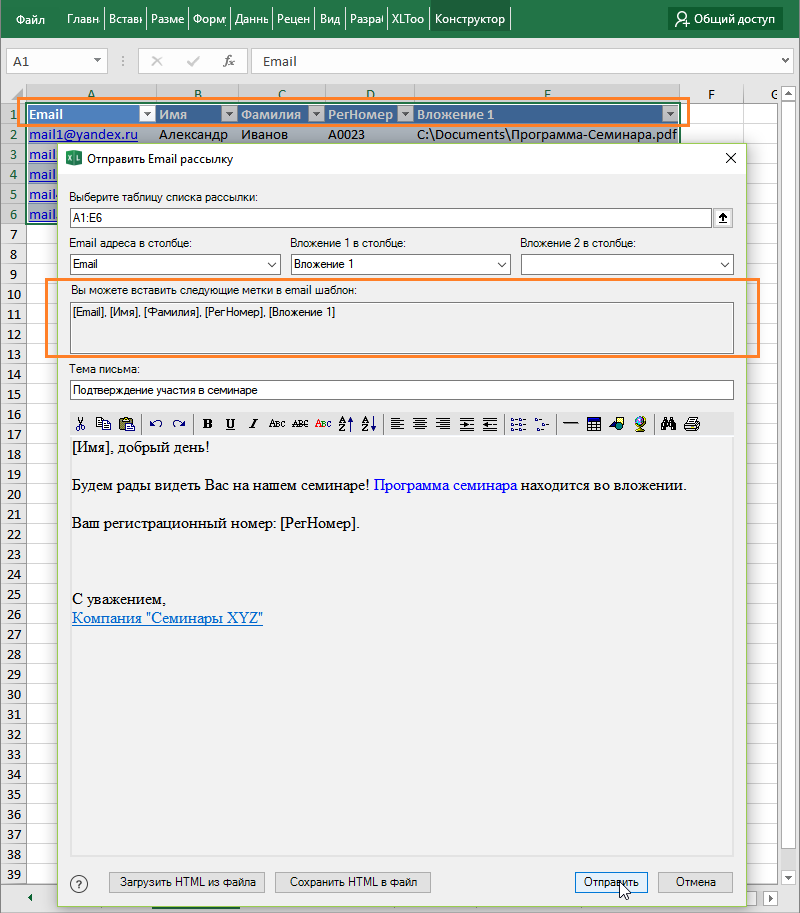Click the Paste icon in the message toolbar

(125, 423)
